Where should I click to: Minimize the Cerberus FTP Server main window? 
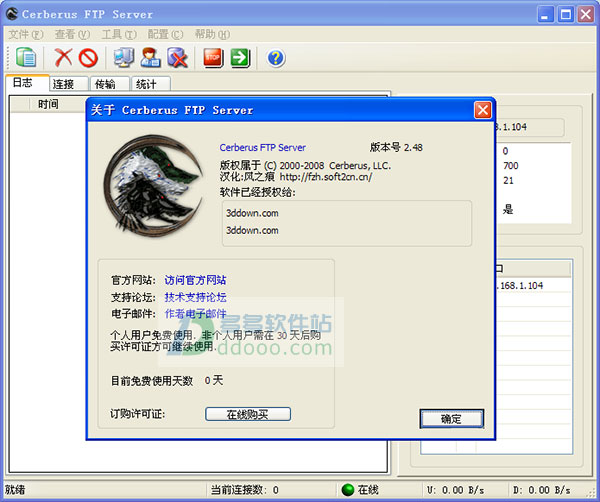545,15
